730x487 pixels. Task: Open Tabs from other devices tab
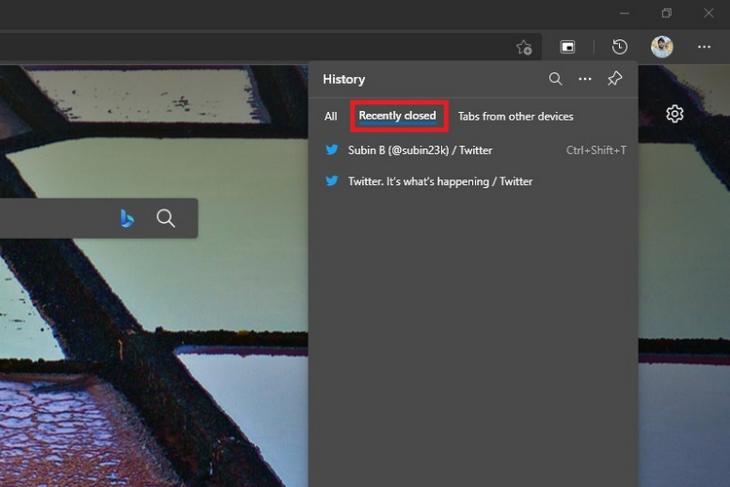515,117
